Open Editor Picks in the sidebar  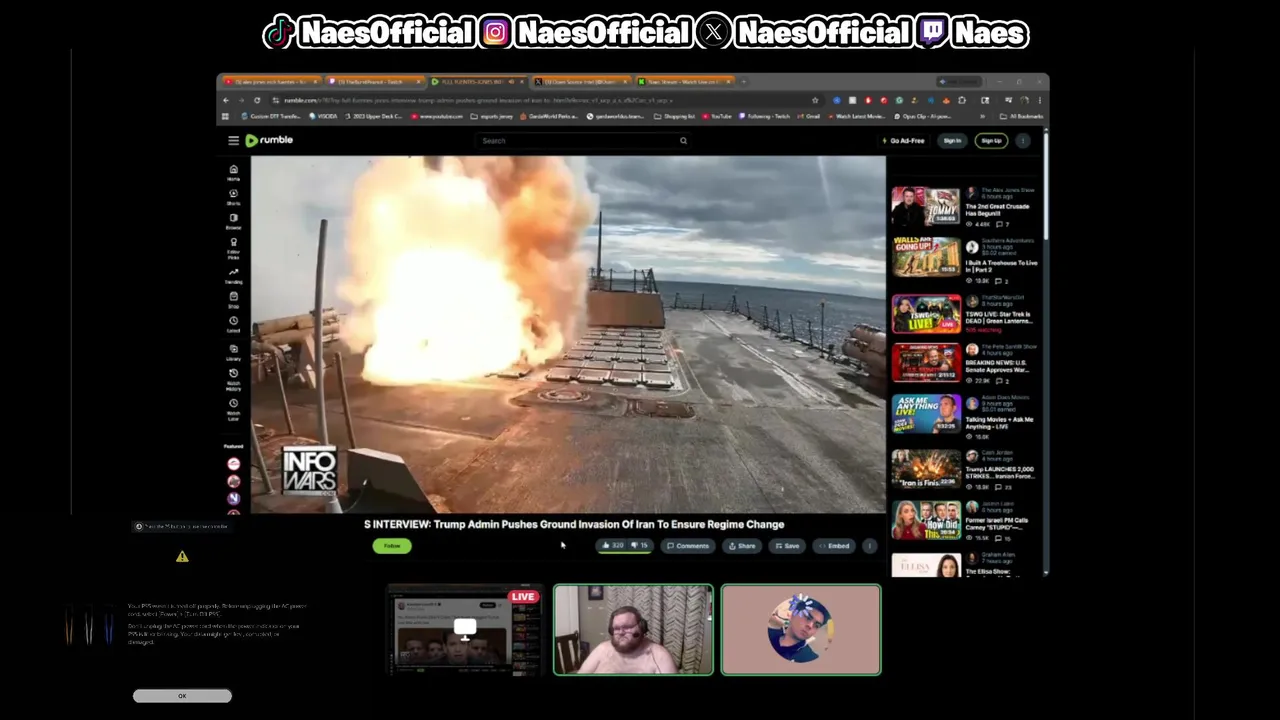[233, 247]
